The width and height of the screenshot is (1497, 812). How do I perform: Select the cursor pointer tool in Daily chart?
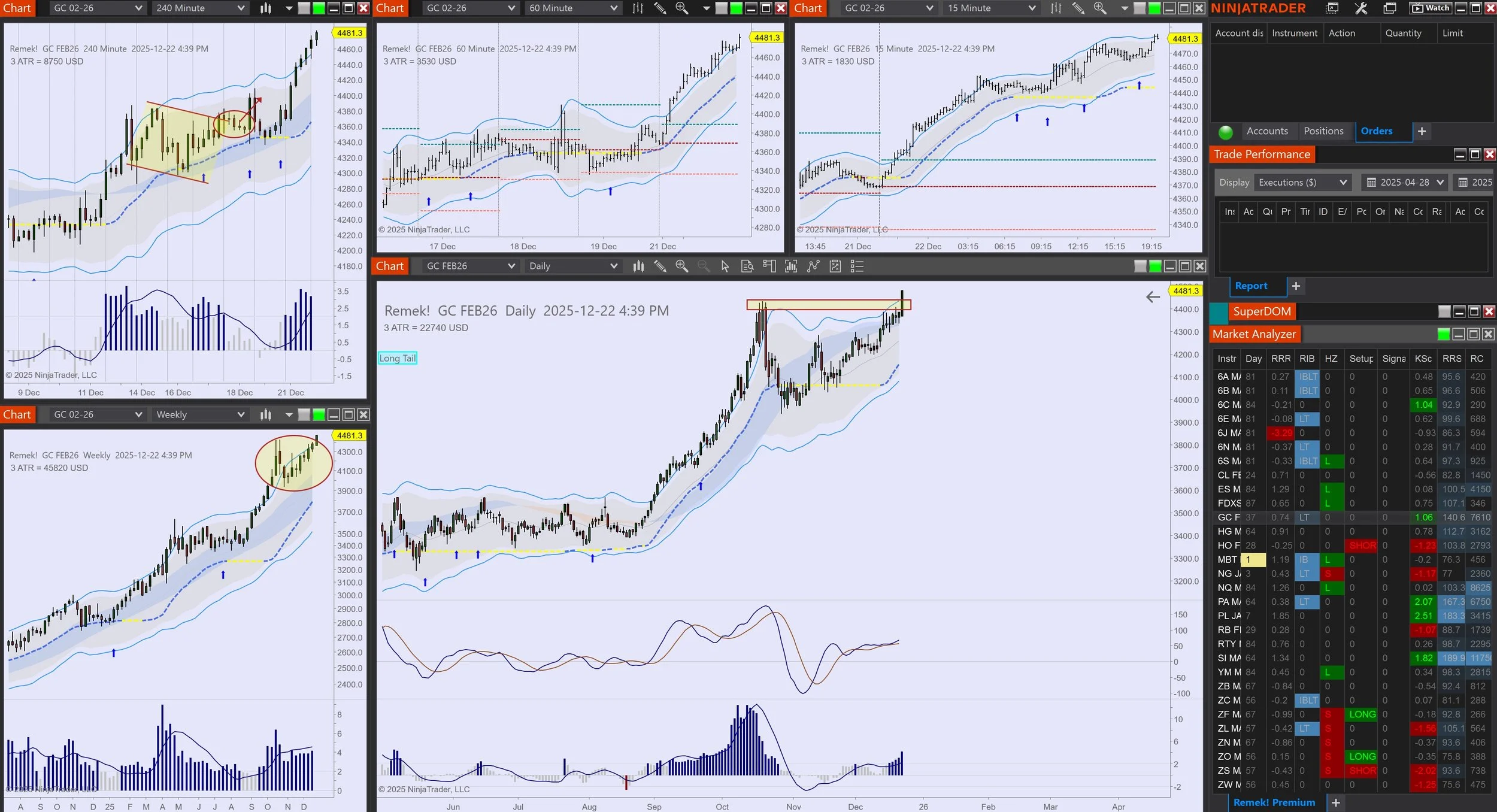point(725,266)
